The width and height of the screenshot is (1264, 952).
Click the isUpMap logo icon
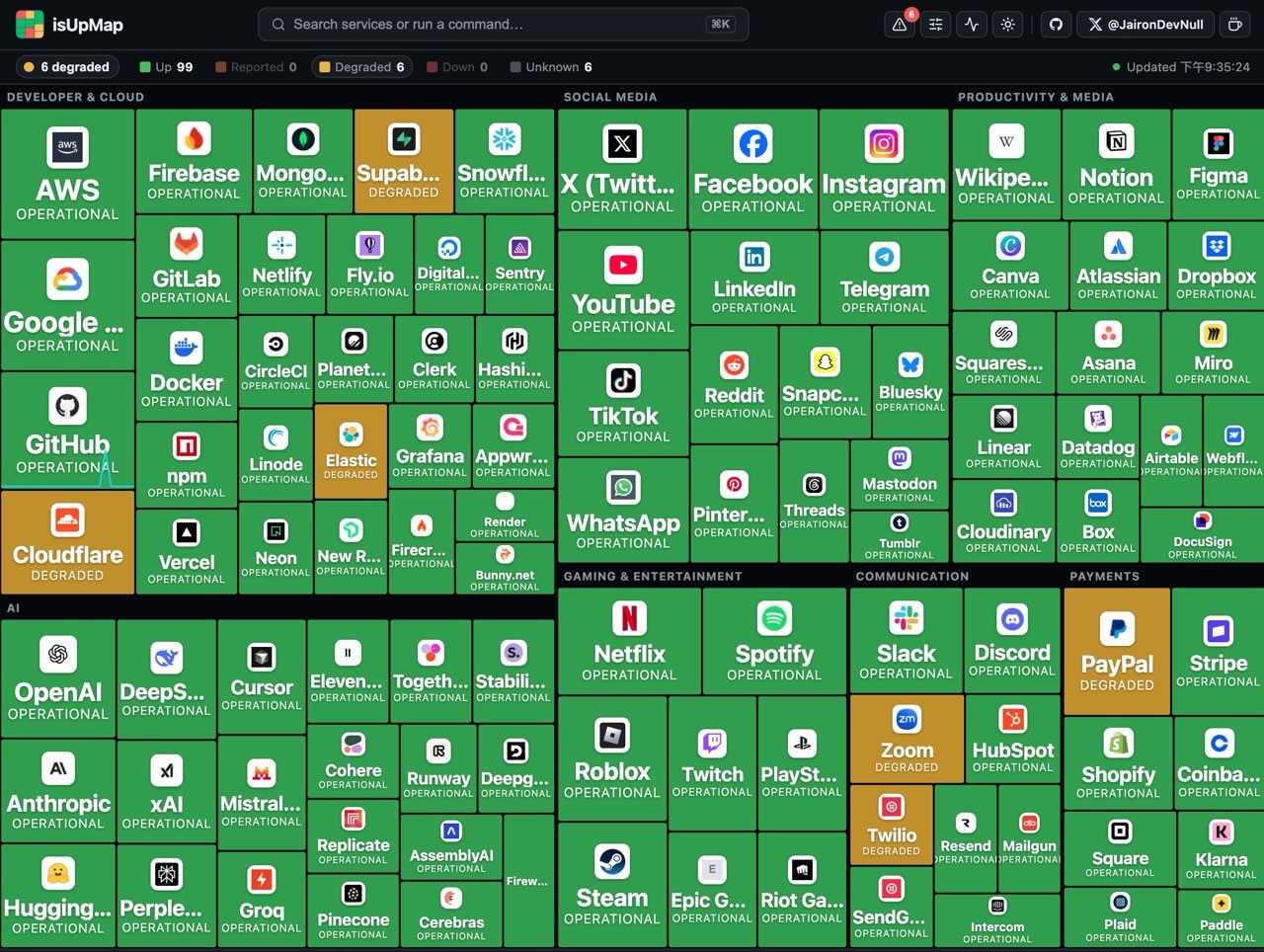click(x=30, y=24)
